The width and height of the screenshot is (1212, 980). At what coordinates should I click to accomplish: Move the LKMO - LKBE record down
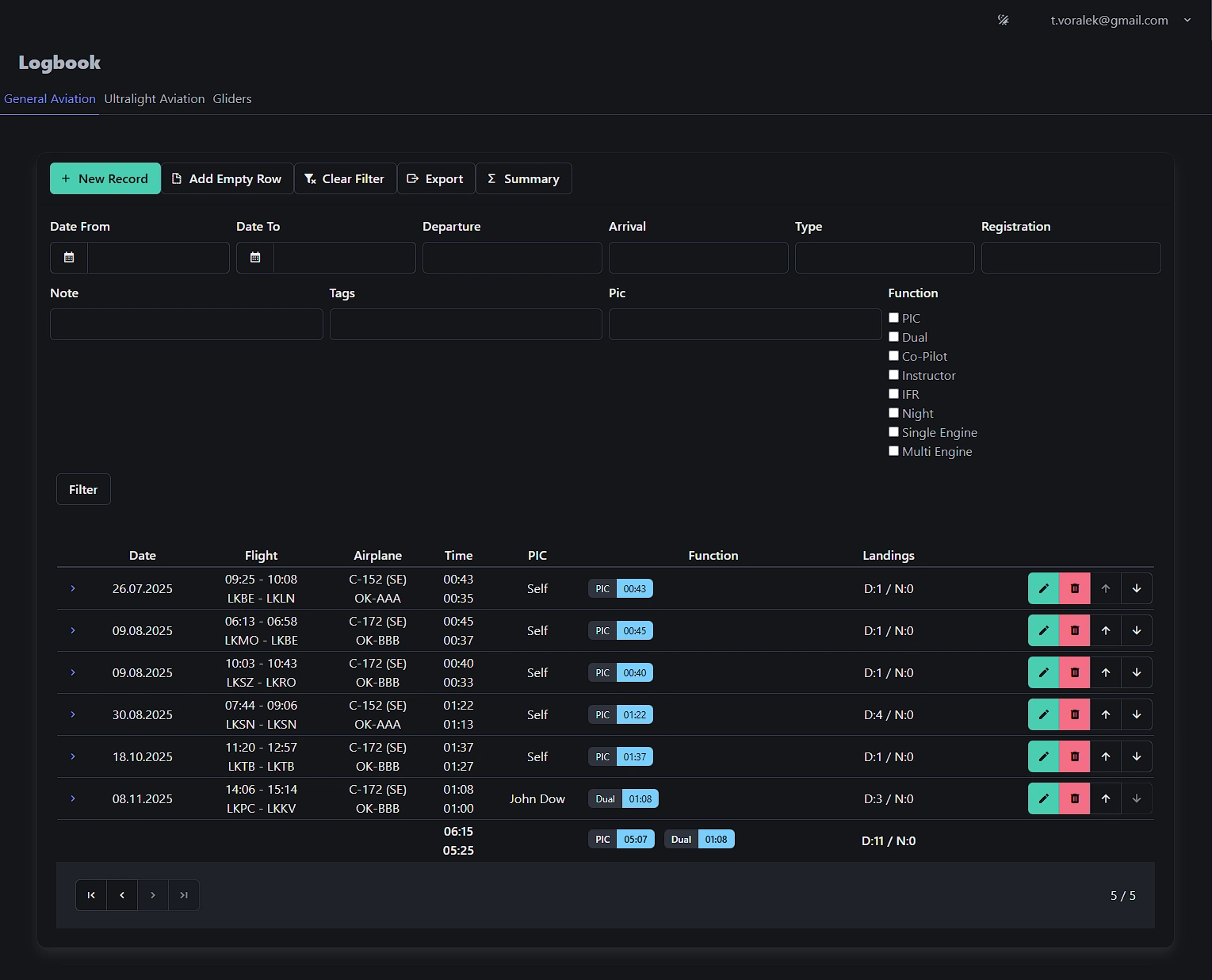(x=1136, y=630)
